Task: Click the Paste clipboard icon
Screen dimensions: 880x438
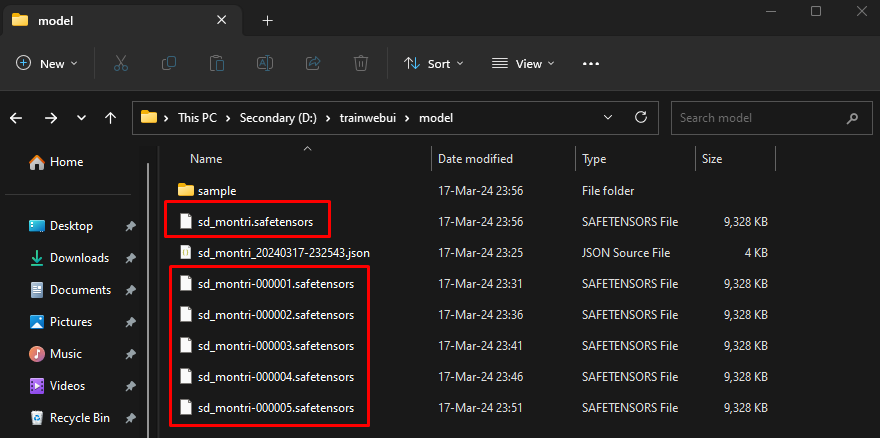Action: pyautogui.click(x=217, y=63)
